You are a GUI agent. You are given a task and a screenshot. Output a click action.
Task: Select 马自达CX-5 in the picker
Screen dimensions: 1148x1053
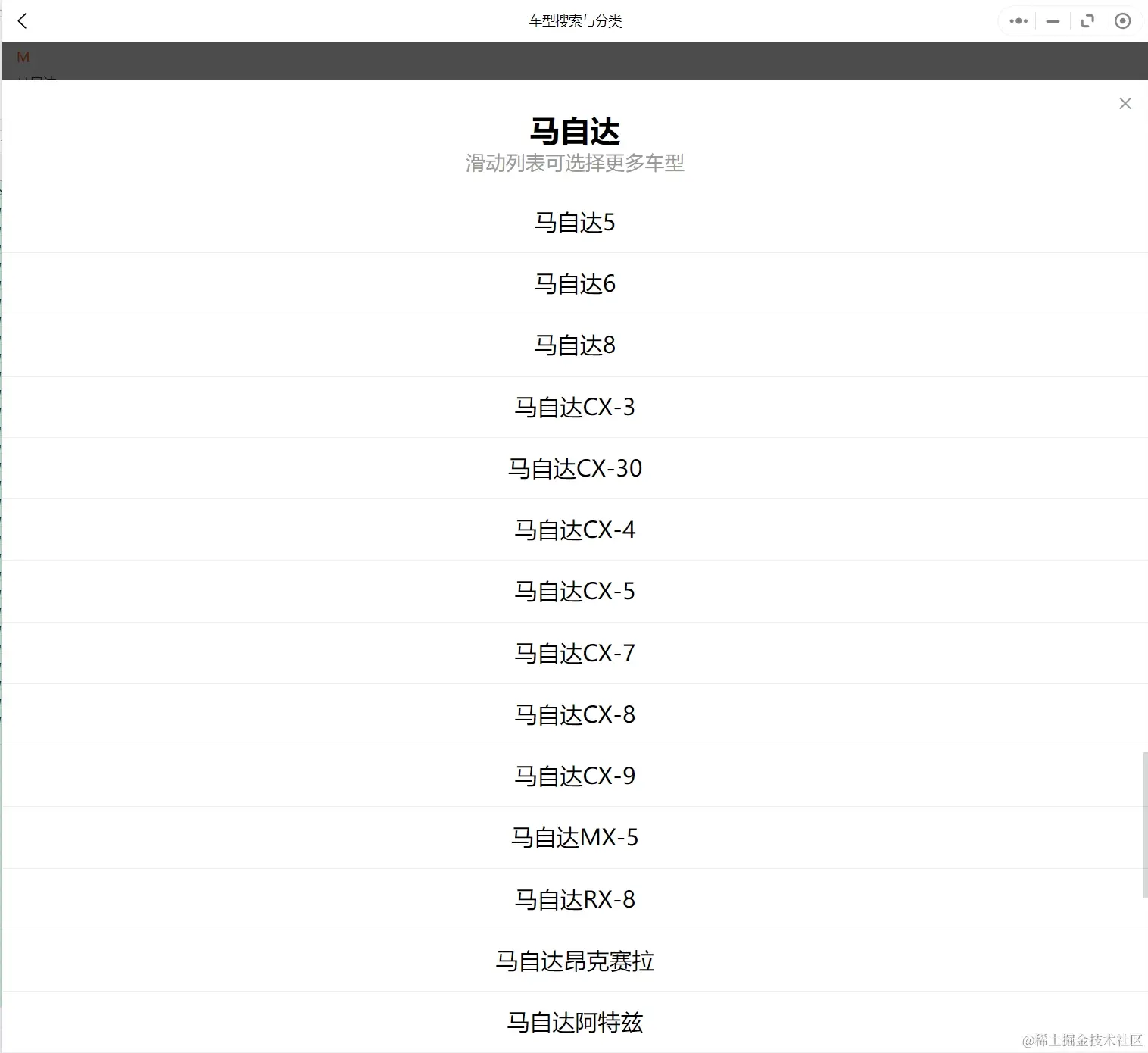pos(574,592)
